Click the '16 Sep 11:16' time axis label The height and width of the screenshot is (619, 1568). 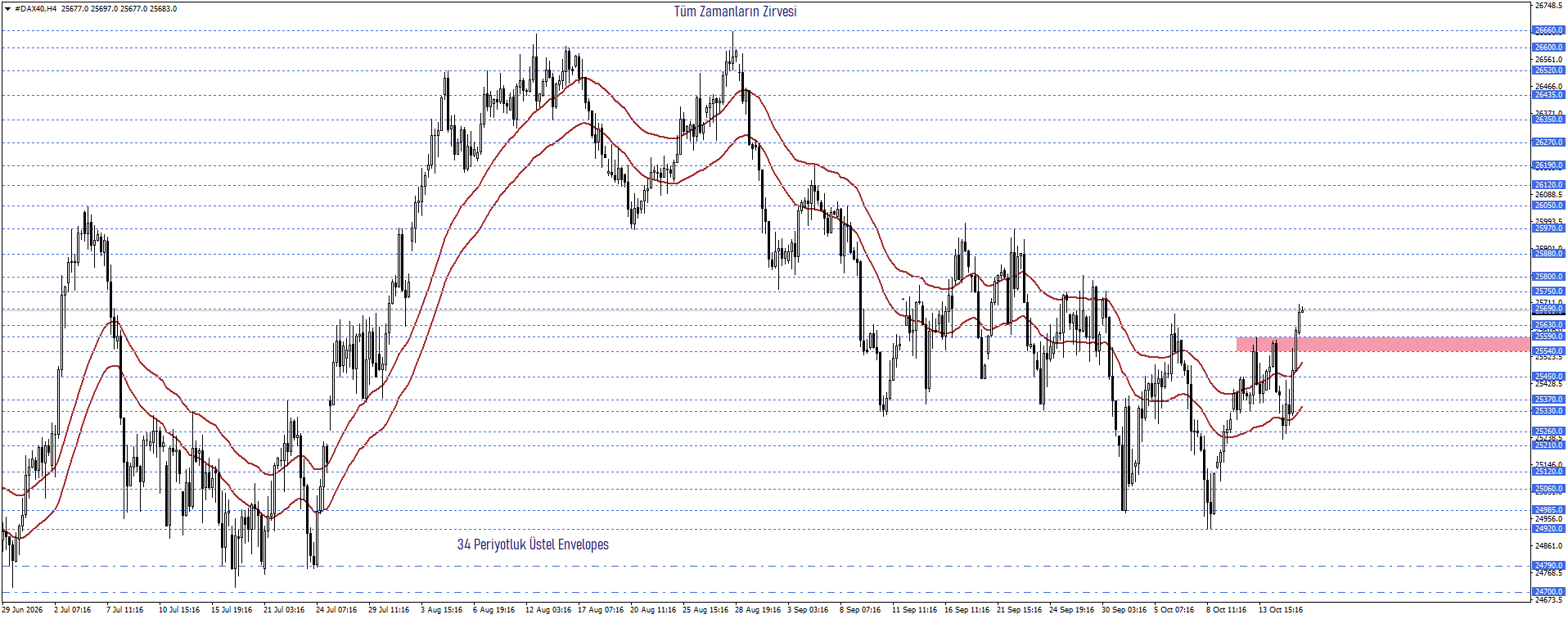click(x=966, y=610)
